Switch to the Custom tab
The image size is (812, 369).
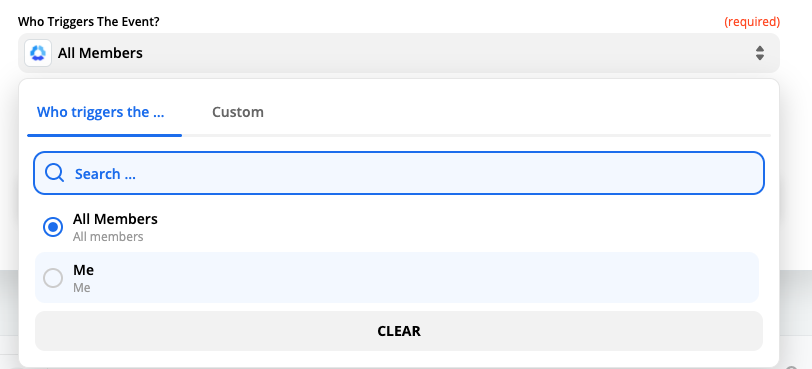coord(238,112)
